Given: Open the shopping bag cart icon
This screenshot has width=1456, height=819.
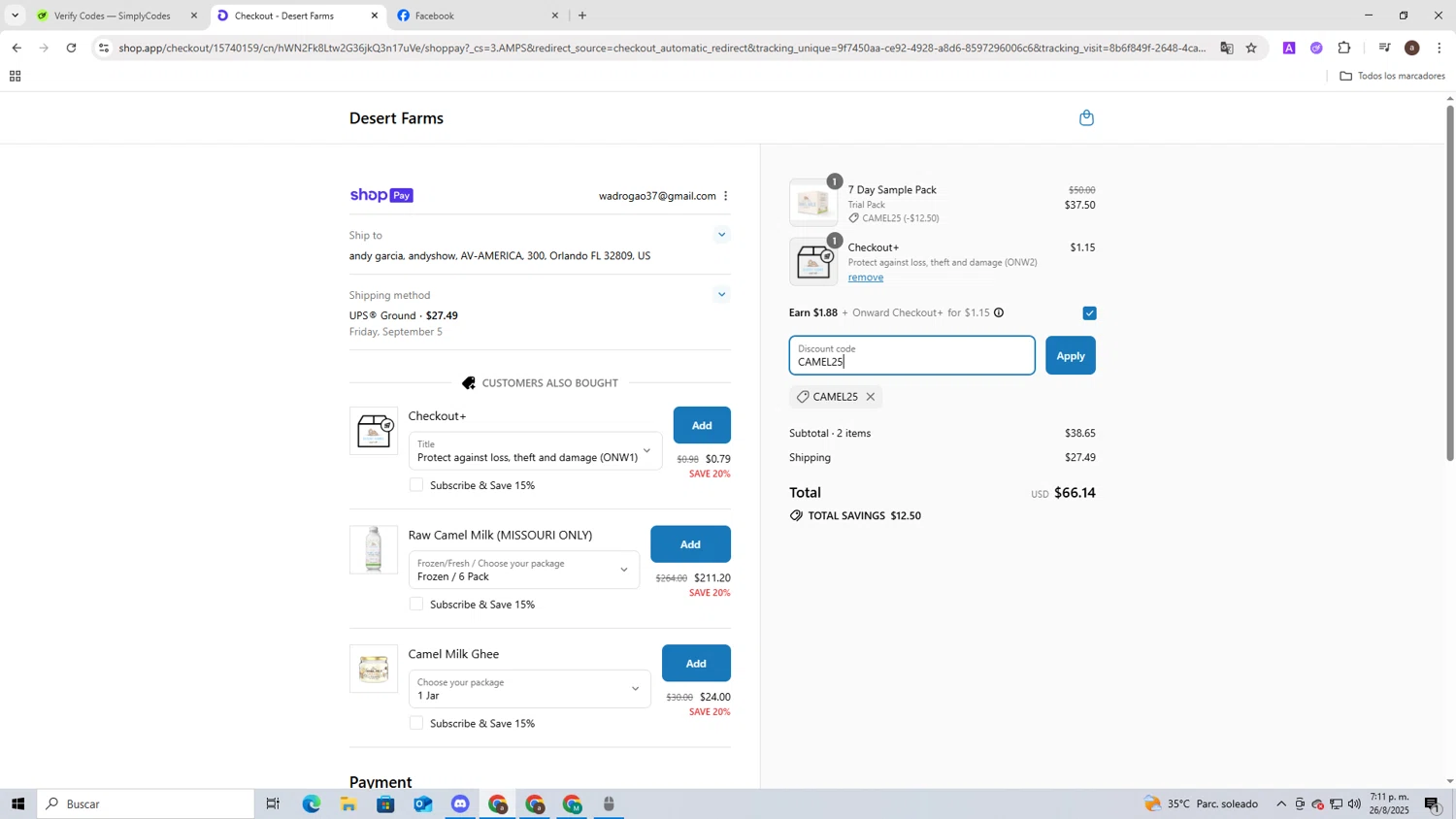Looking at the screenshot, I should click(x=1086, y=117).
